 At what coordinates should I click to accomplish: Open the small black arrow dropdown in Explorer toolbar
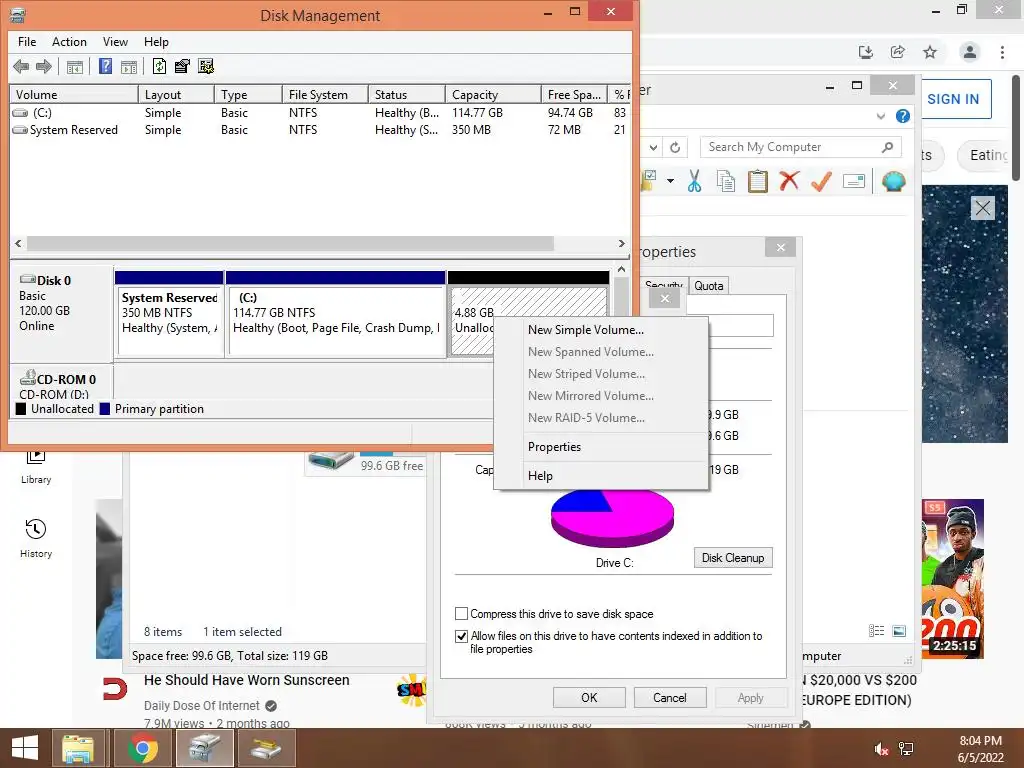pos(670,181)
